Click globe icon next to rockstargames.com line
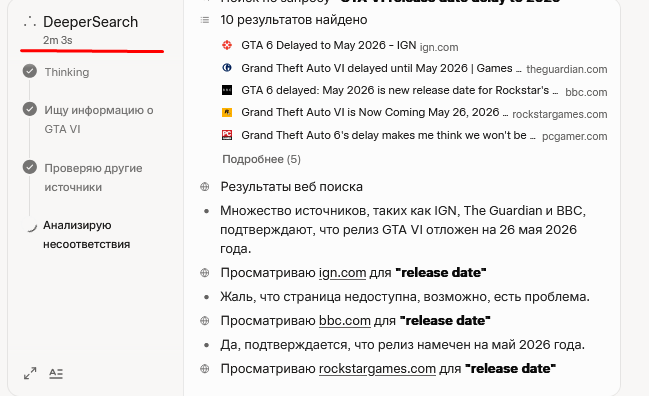Screen dimensions: 649x396 click(204, 369)
